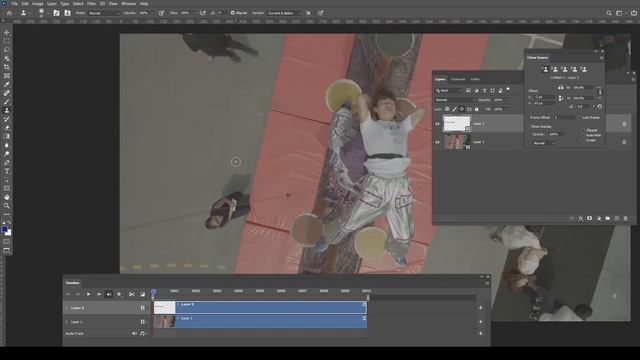Add audio to Audio Track
This screenshot has height=360, width=640.
[480, 333]
